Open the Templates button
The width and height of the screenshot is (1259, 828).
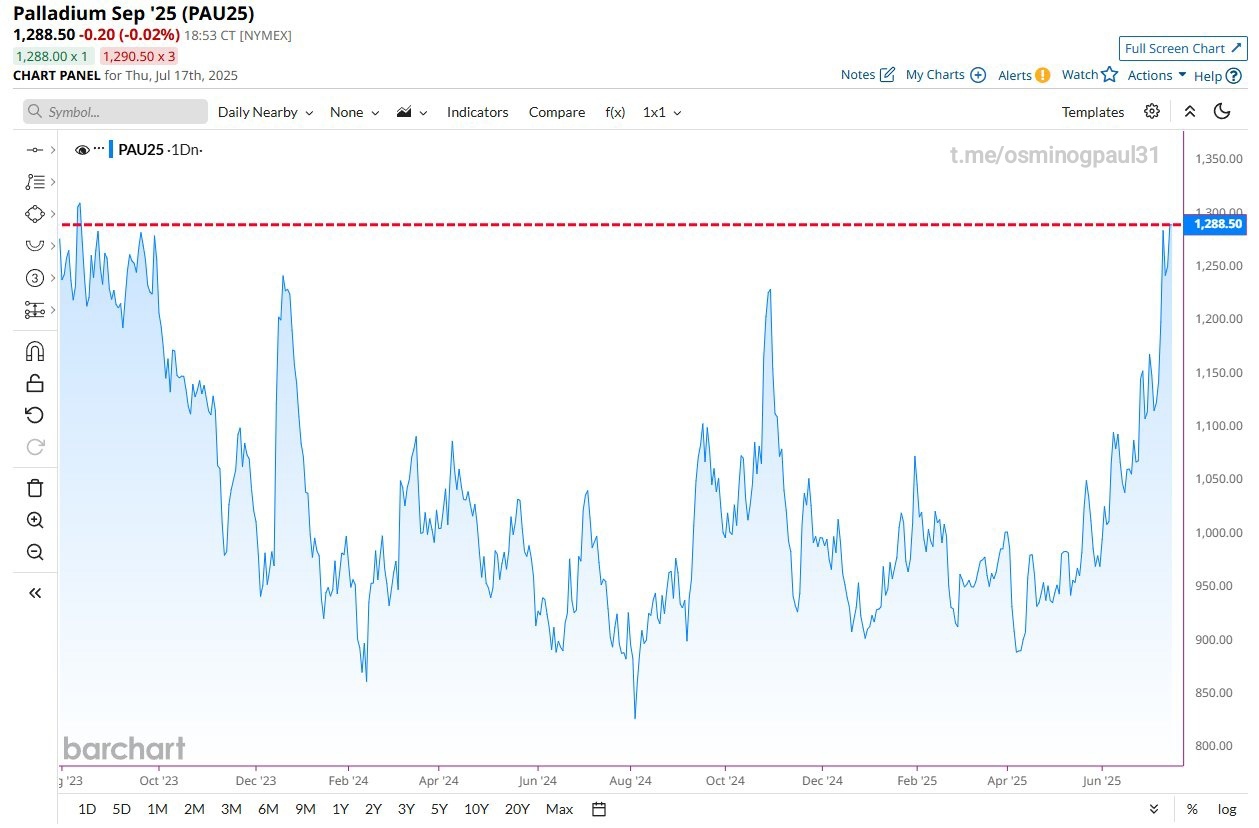pos(1092,112)
